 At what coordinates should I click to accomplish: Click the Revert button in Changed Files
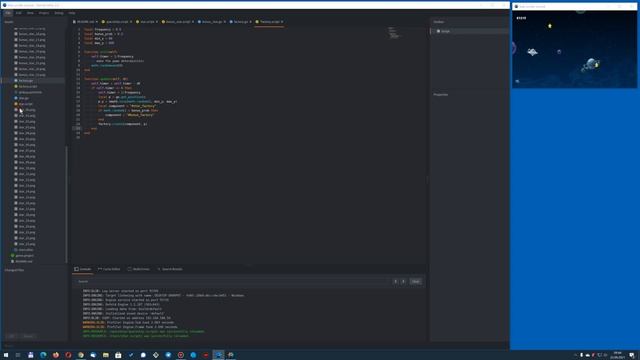coord(28,336)
